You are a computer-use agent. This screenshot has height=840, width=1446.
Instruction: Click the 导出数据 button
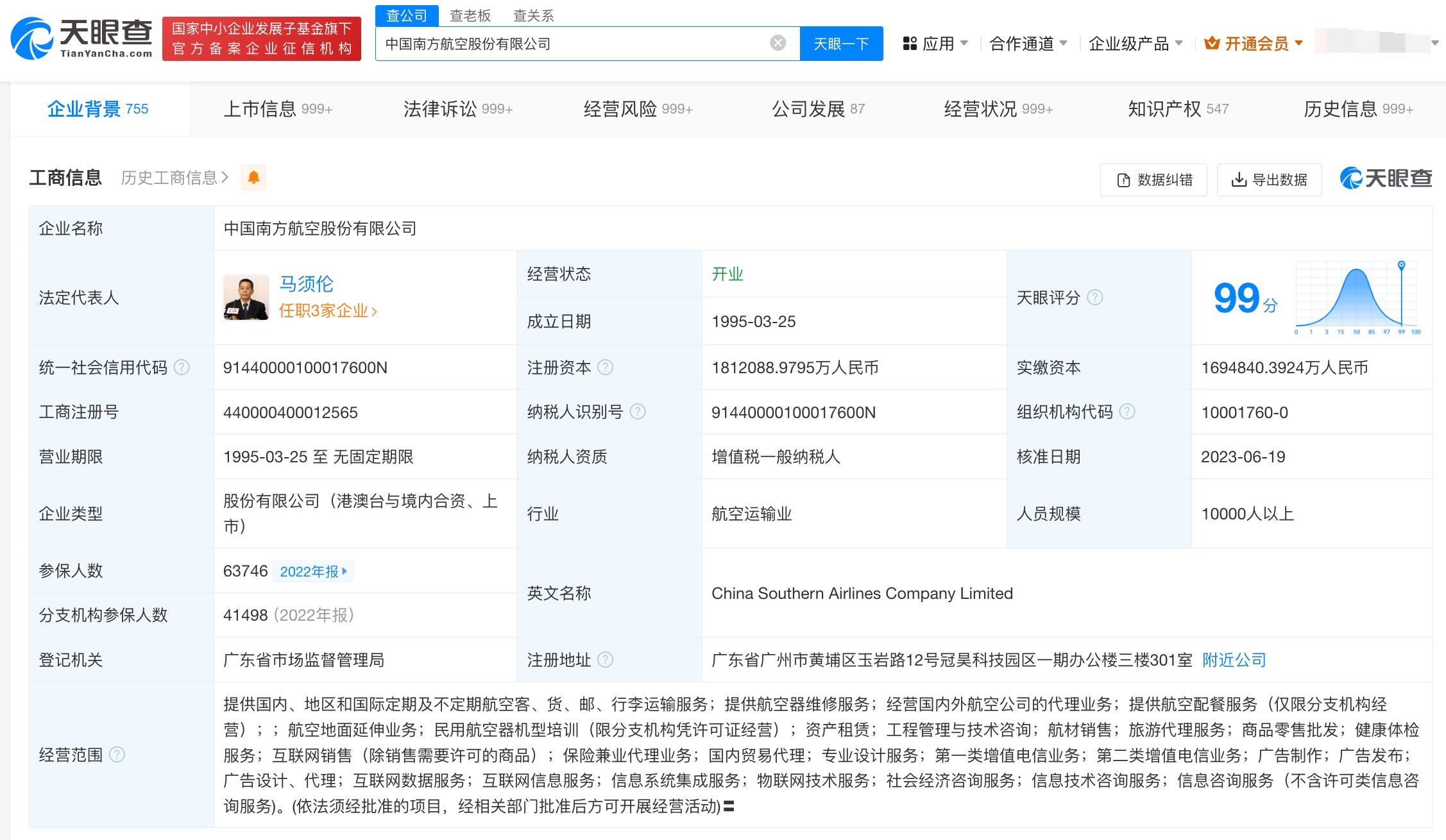pos(1269,180)
